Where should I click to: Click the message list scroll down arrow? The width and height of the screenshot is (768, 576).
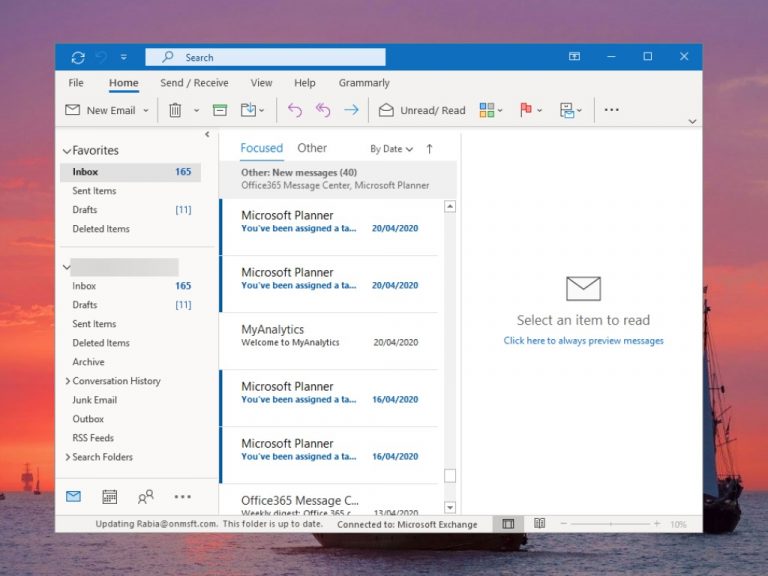pos(450,507)
